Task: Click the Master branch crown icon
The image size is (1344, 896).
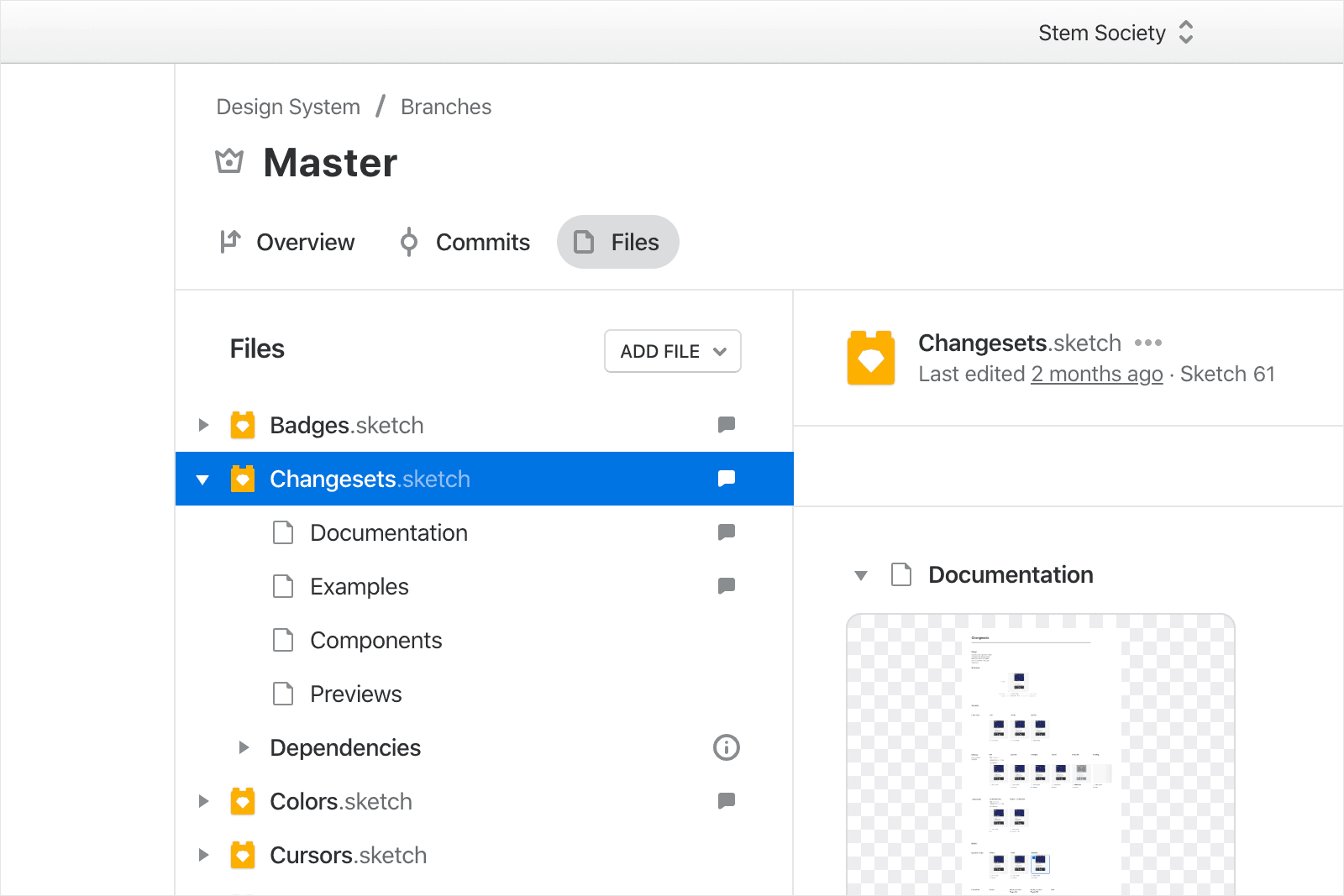Action: coord(229,161)
